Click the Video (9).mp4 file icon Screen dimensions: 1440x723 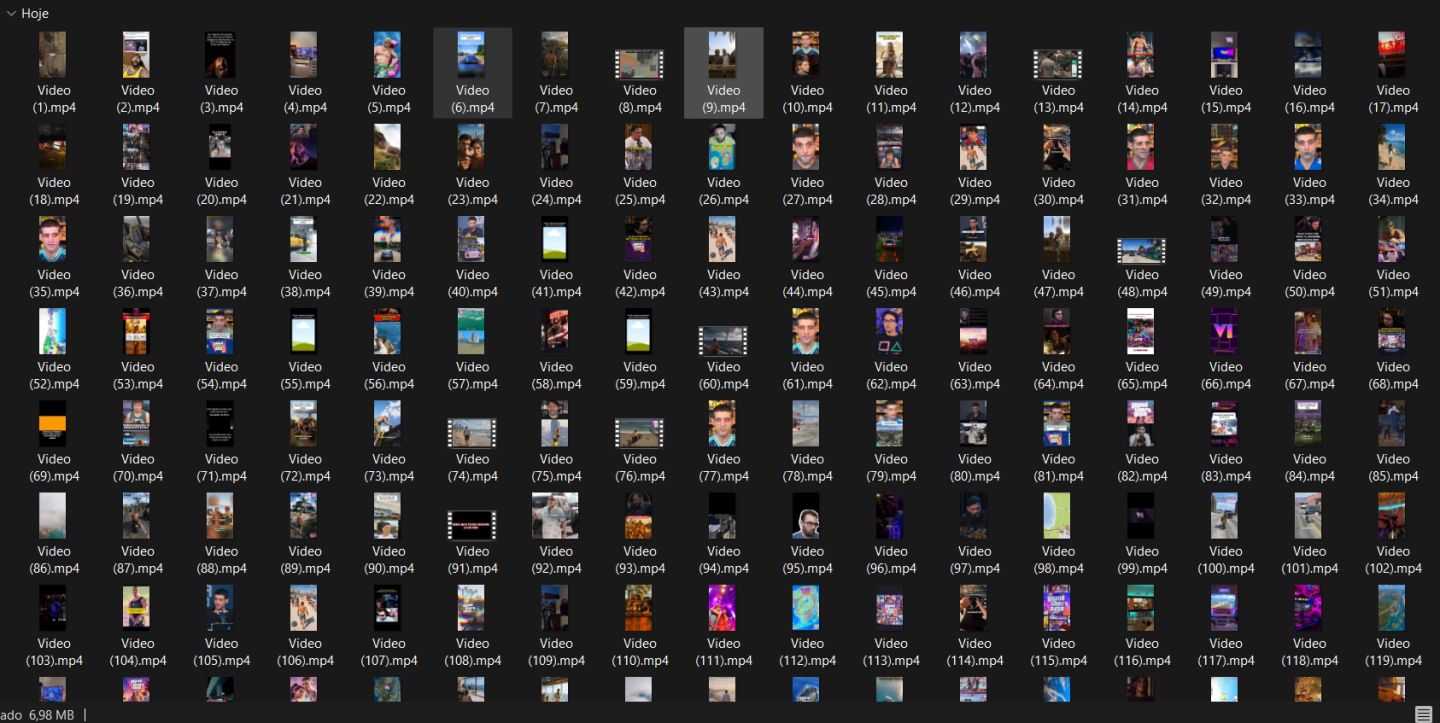[723, 54]
